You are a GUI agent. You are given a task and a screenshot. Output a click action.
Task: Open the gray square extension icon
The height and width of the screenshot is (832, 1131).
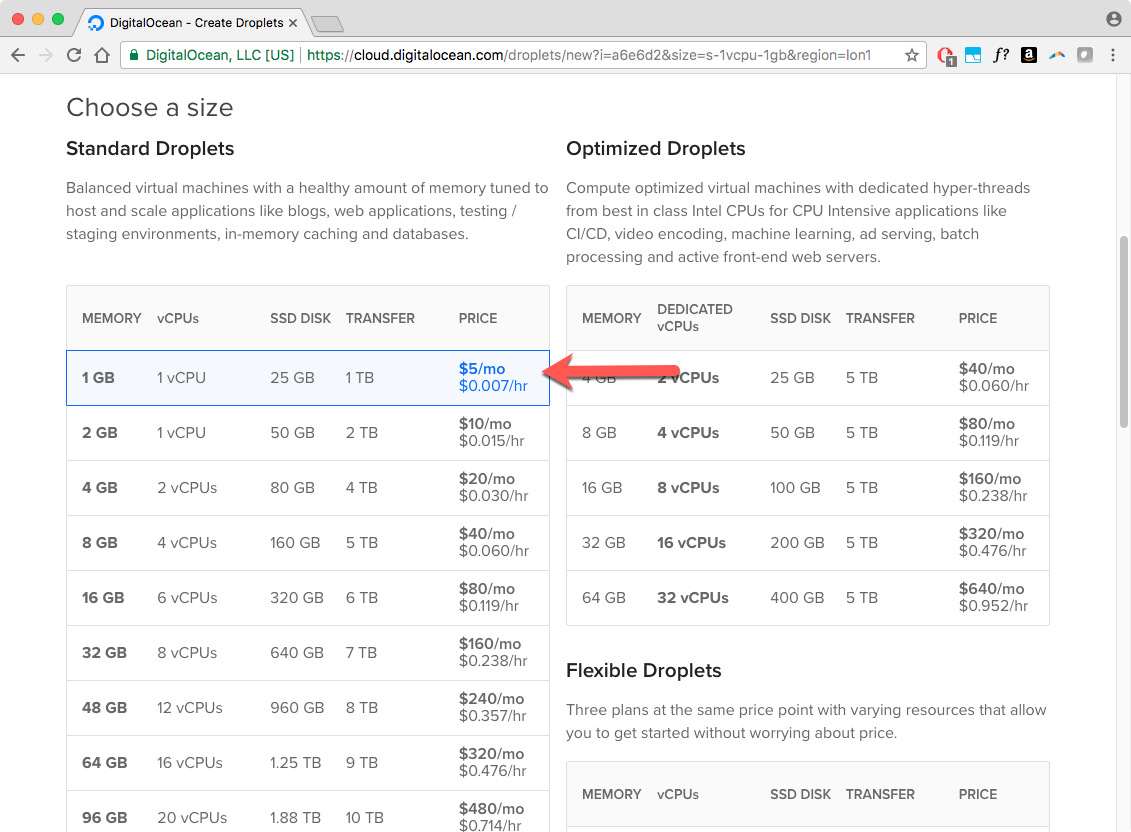pyautogui.click(x=1085, y=55)
